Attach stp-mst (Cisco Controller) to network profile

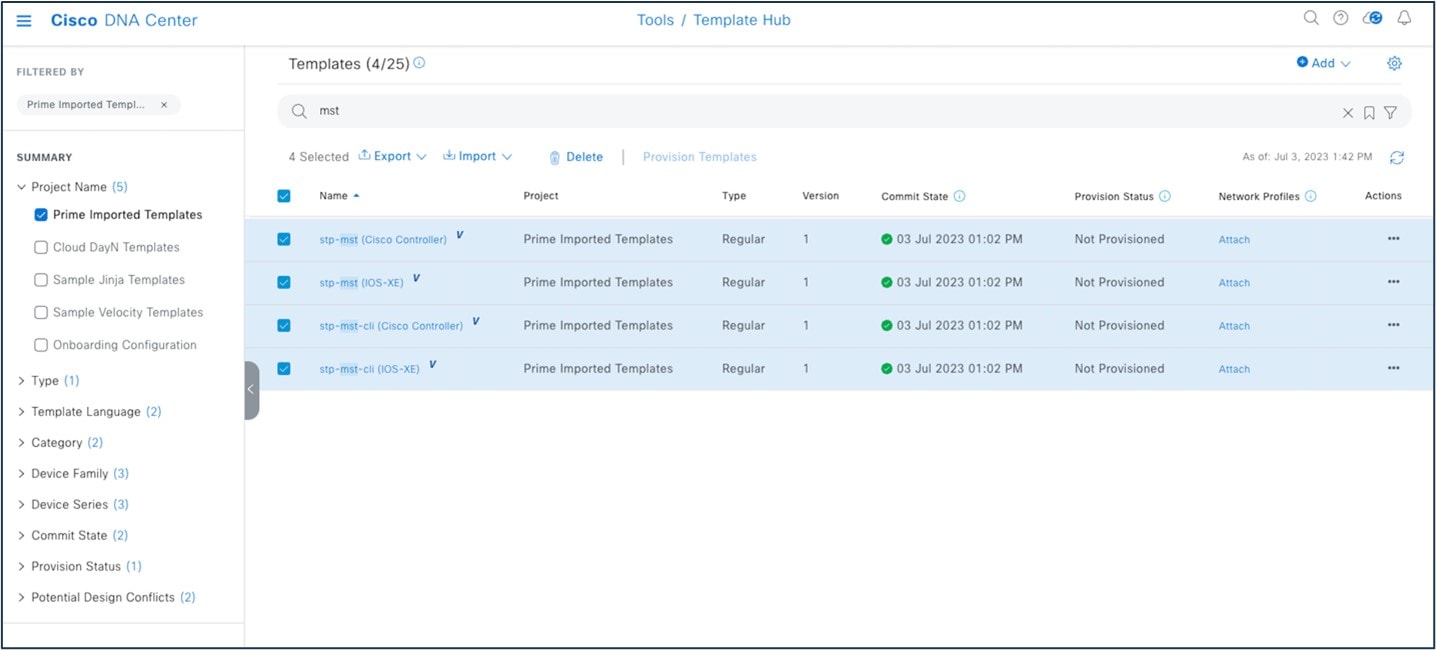(1233, 239)
